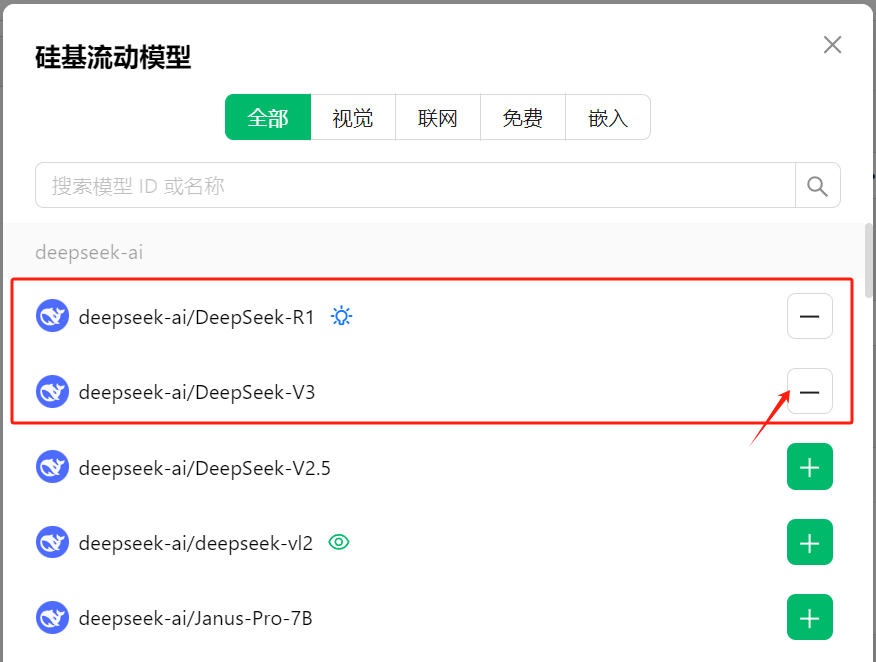The image size is (876, 662).
Task: Collapse the deepseek-ai group header
Action: pyautogui.click(x=89, y=252)
